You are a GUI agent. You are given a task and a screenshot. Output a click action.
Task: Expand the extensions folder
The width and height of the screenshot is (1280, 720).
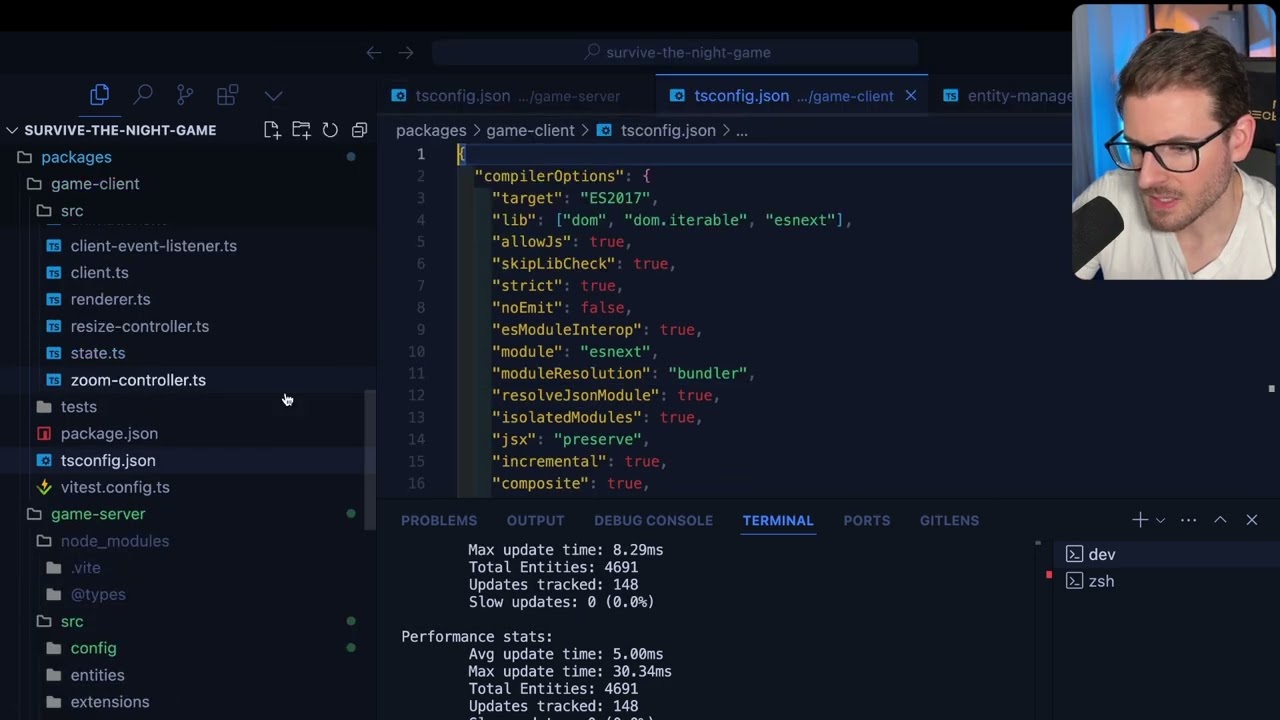coord(110,703)
